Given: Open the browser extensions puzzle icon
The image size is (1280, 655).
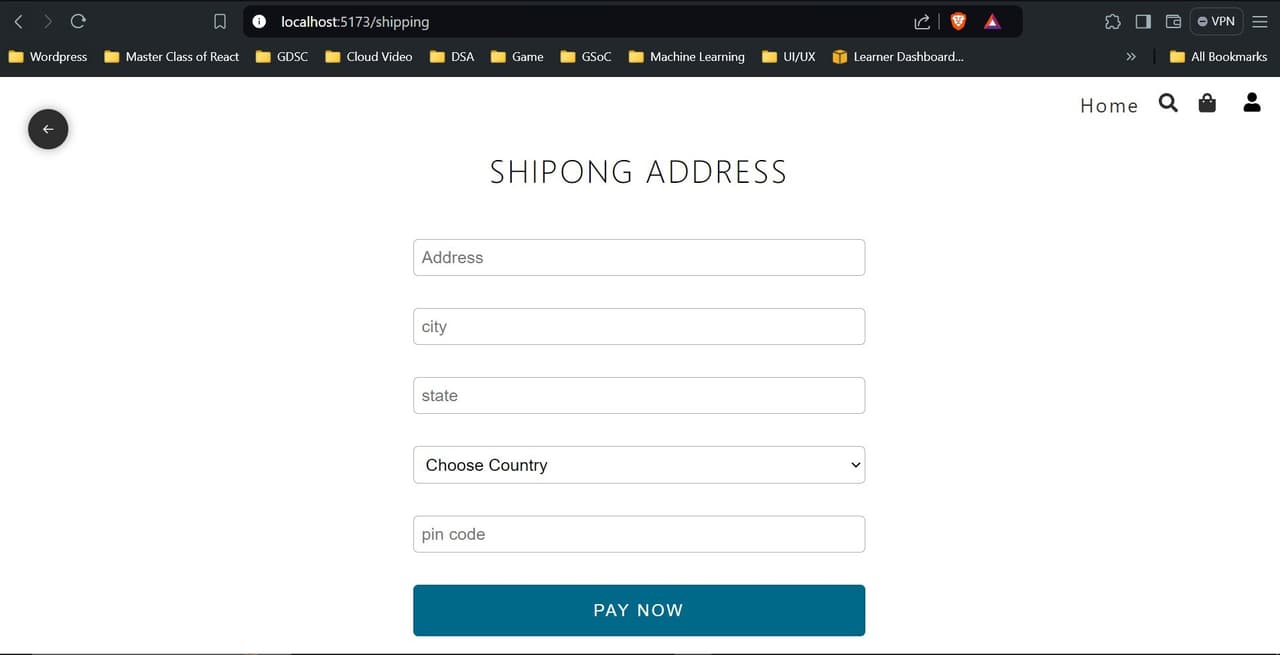Looking at the screenshot, I should coord(1112,21).
